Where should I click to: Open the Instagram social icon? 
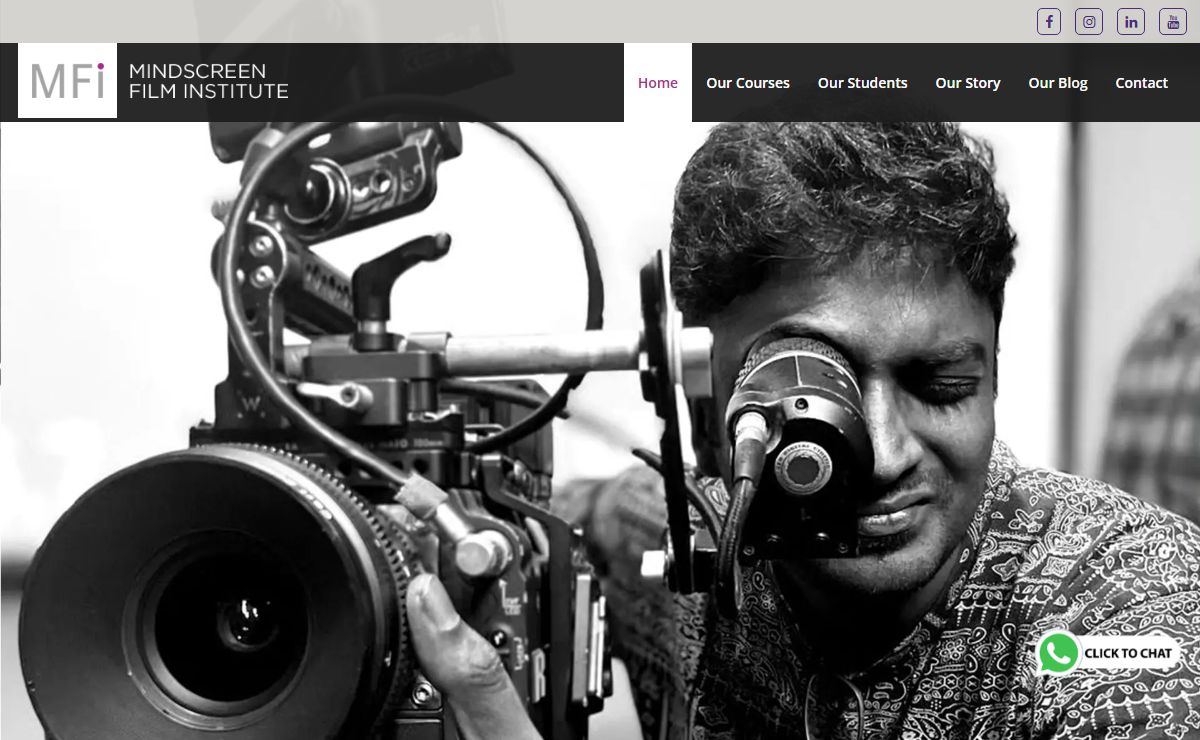click(1089, 21)
